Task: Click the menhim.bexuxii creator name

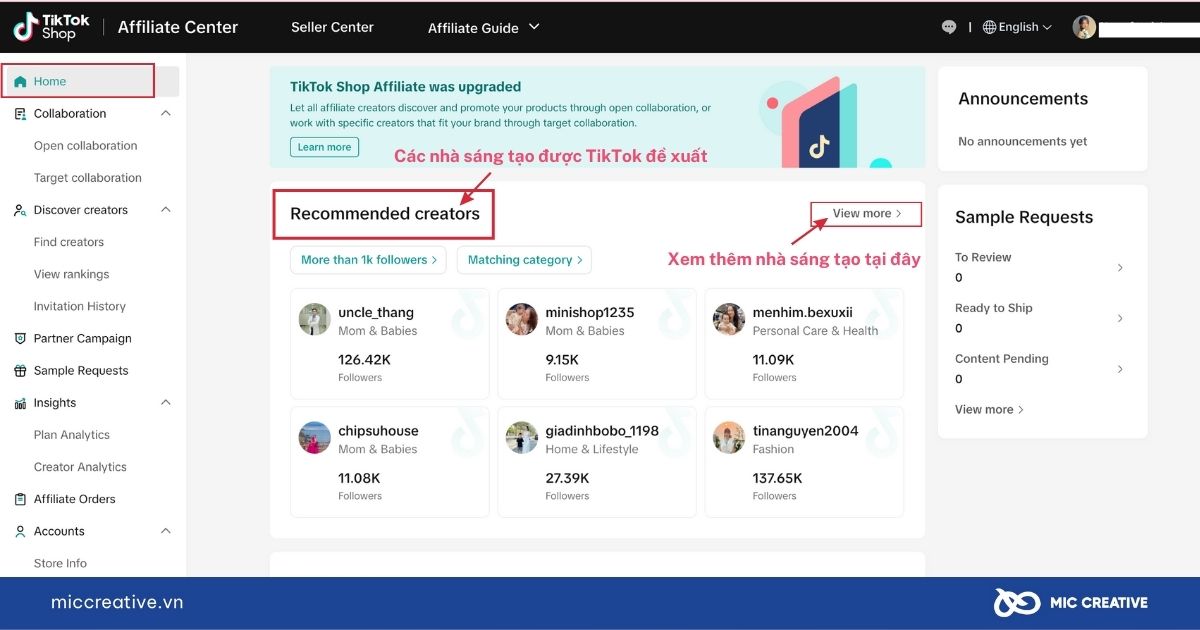Action: [802, 313]
